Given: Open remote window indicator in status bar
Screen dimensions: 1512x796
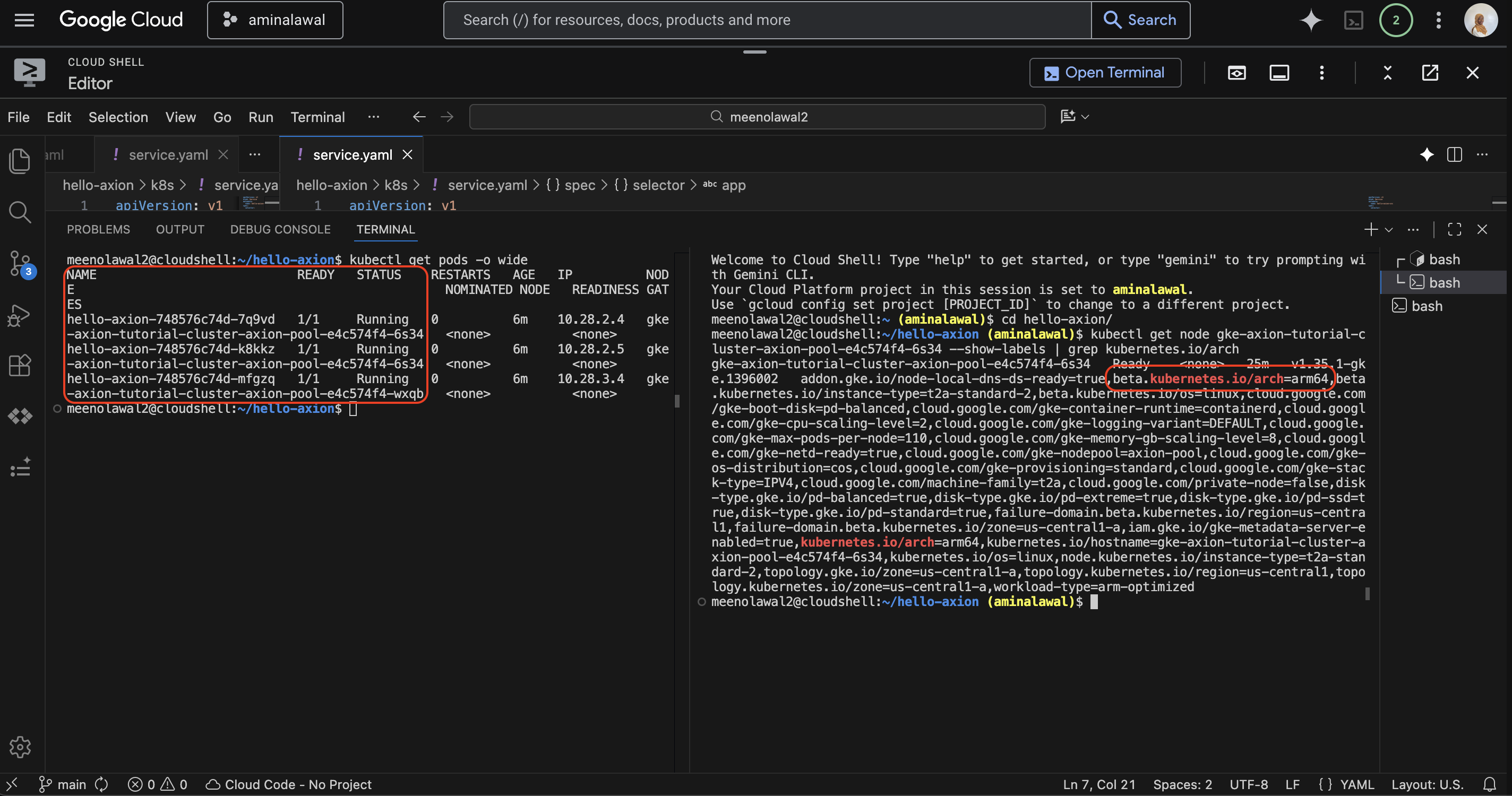Looking at the screenshot, I should pyautogui.click(x=12, y=784).
